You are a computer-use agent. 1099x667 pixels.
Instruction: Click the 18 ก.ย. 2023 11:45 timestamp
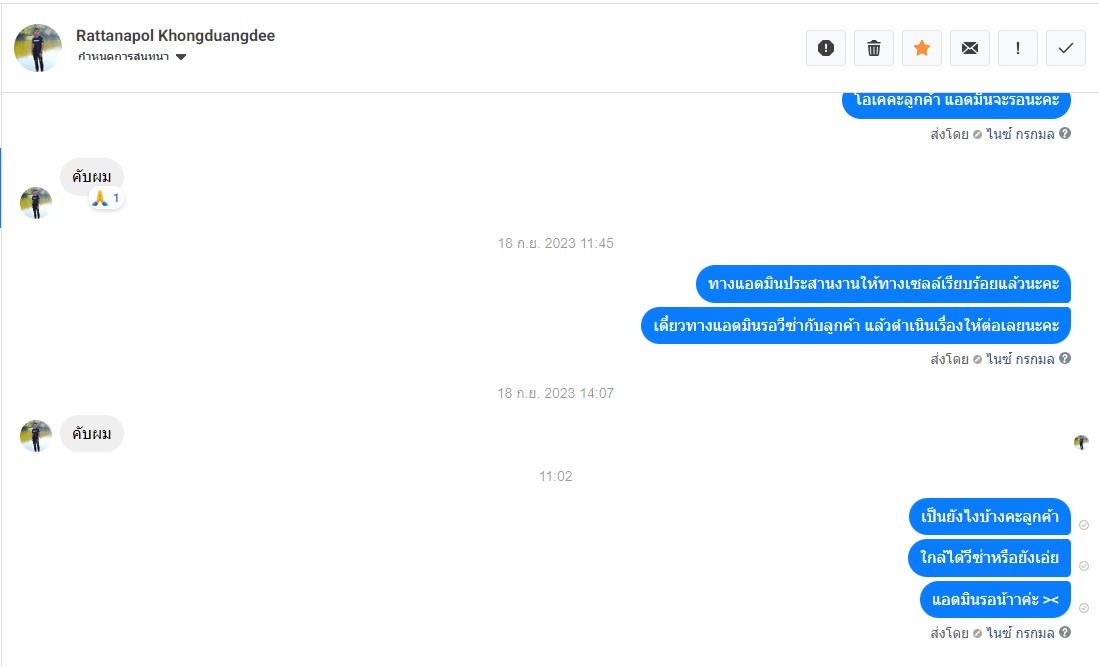pos(556,243)
